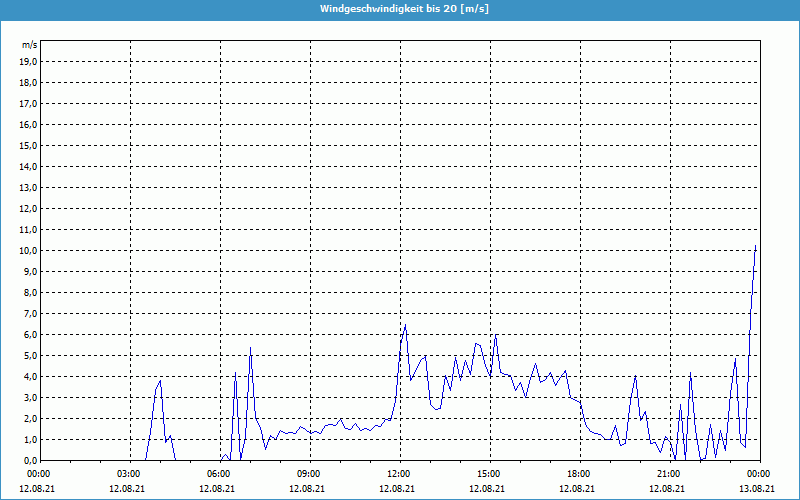Select the 06:00 time axis label
The height and width of the screenshot is (500, 800).
pos(218,473)
